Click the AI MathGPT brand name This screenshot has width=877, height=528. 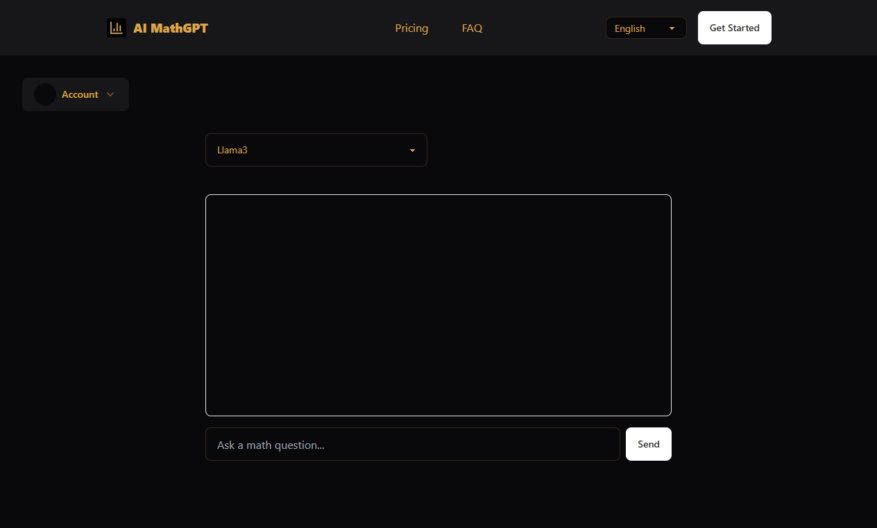pos(171,28)
